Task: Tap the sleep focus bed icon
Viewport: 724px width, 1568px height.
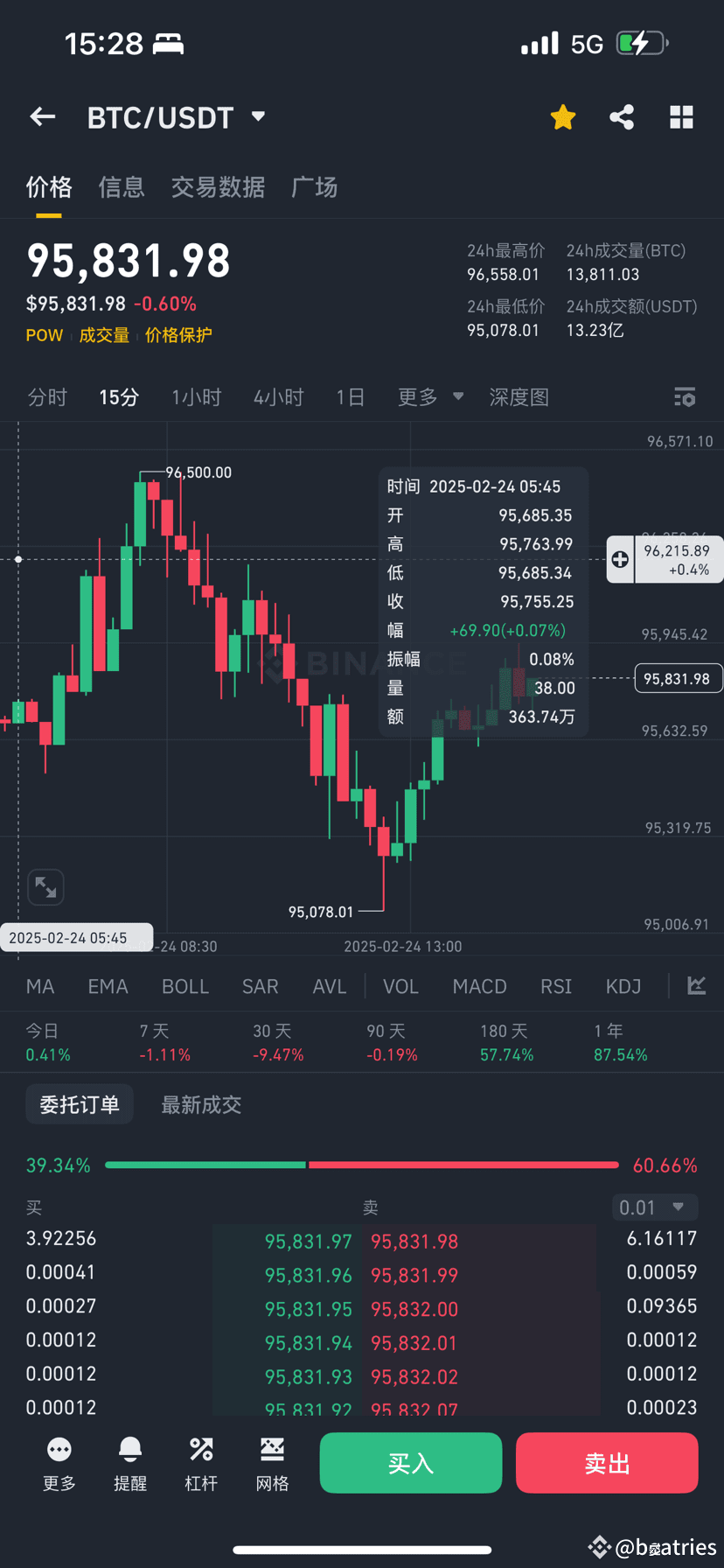Action: point(168,43)
